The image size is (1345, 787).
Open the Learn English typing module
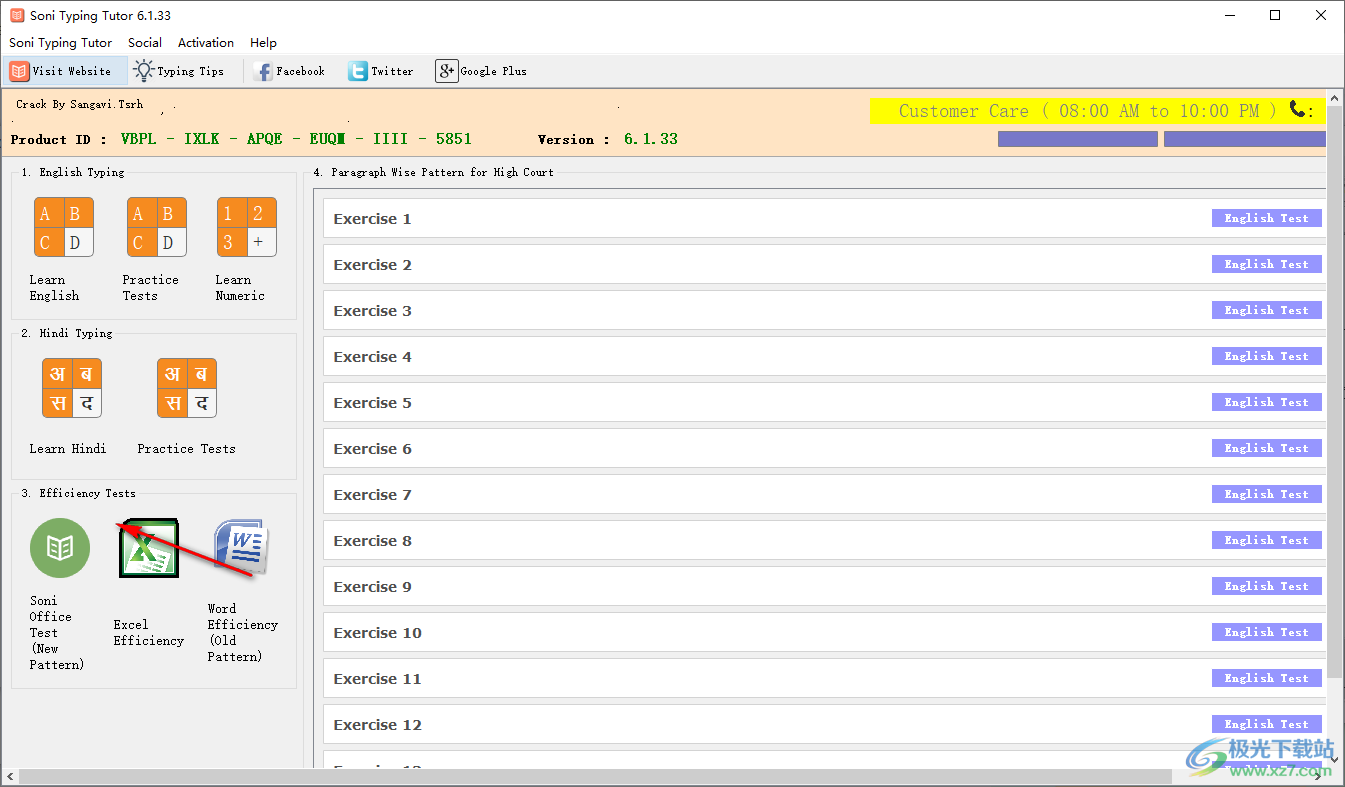tap(64, 226)
